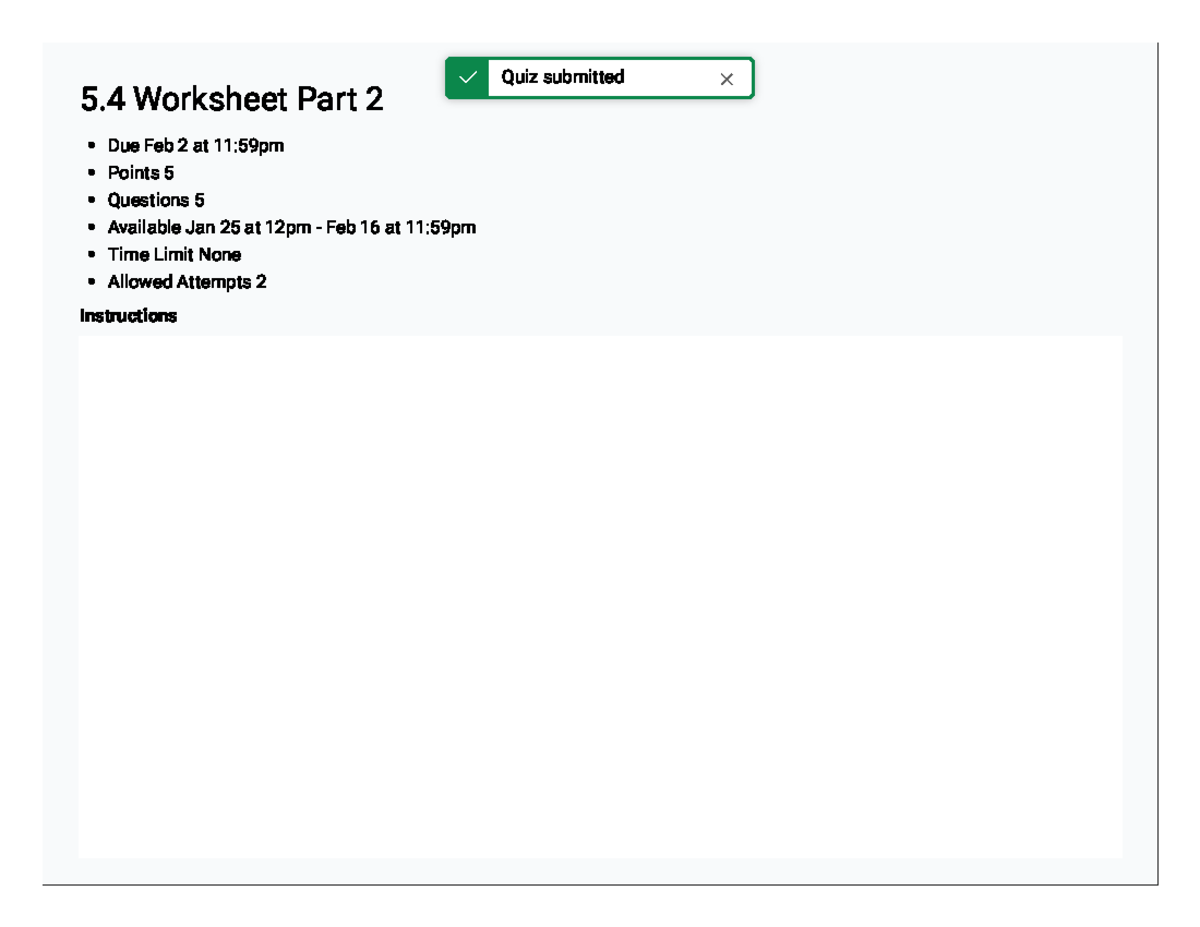
Task: Click inside the blank instructions area
Action: [600, 596]
